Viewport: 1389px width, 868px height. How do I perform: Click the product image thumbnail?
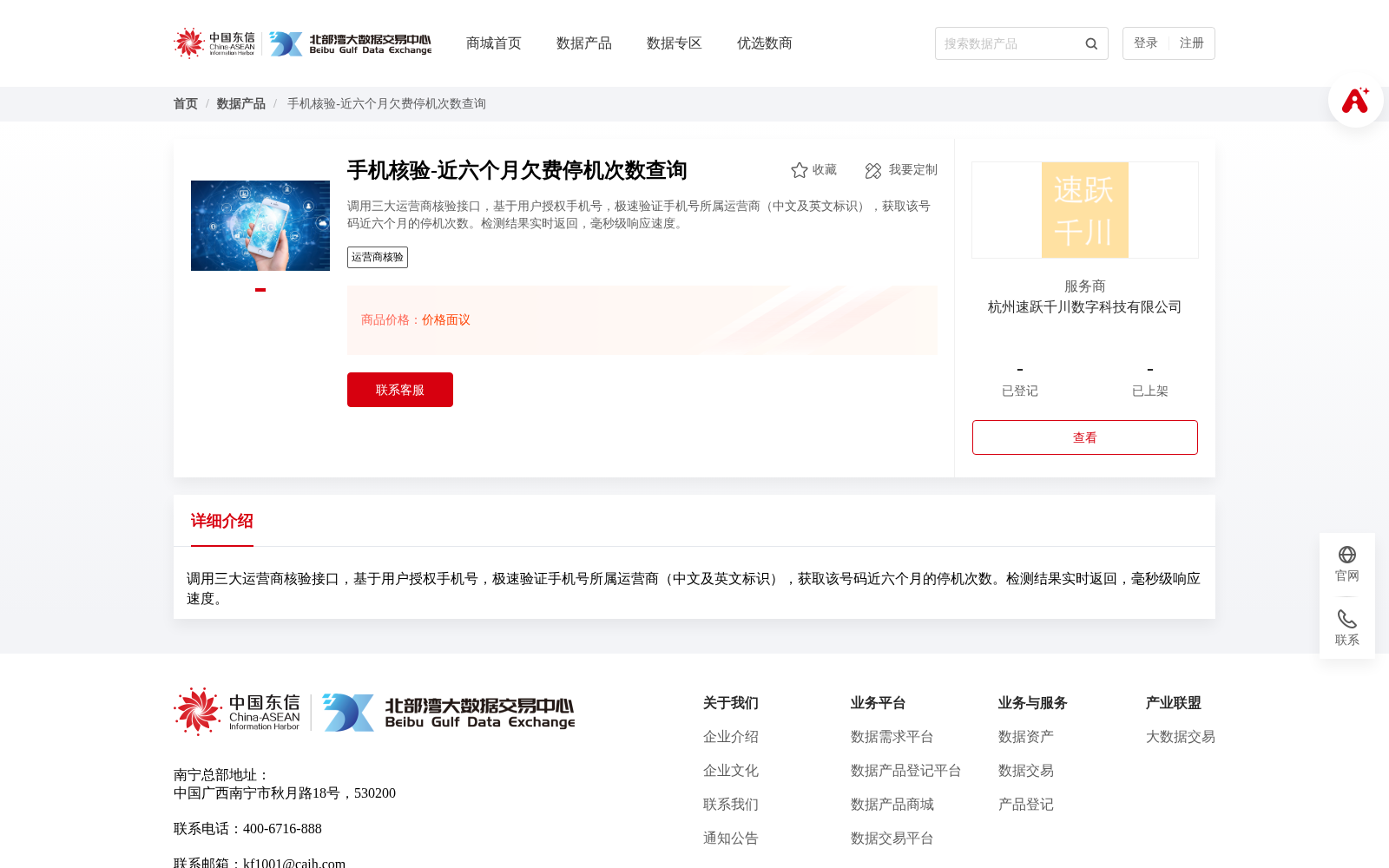pyautogui.click(x=260, y=226)
